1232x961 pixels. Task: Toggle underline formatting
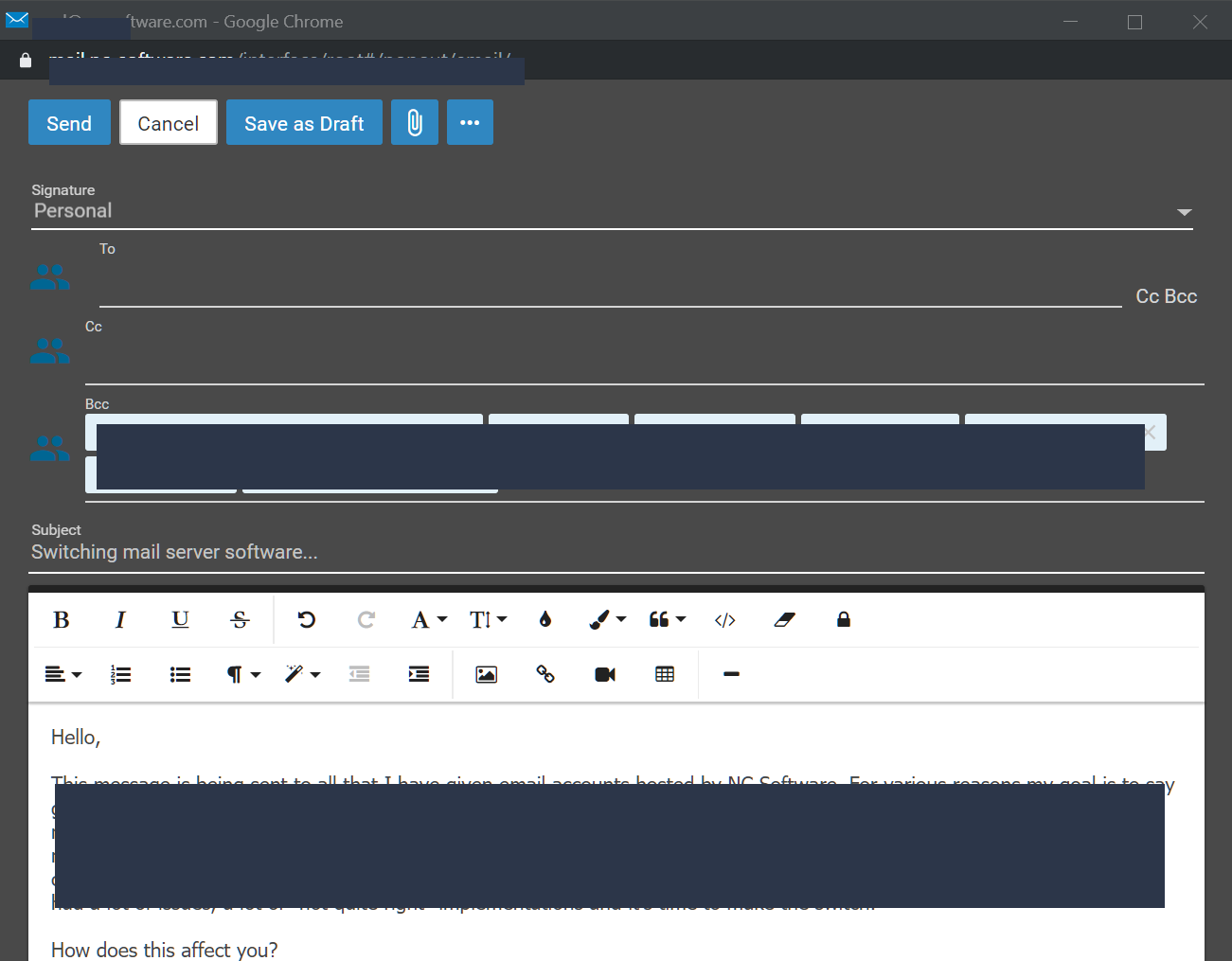point(180,620)
